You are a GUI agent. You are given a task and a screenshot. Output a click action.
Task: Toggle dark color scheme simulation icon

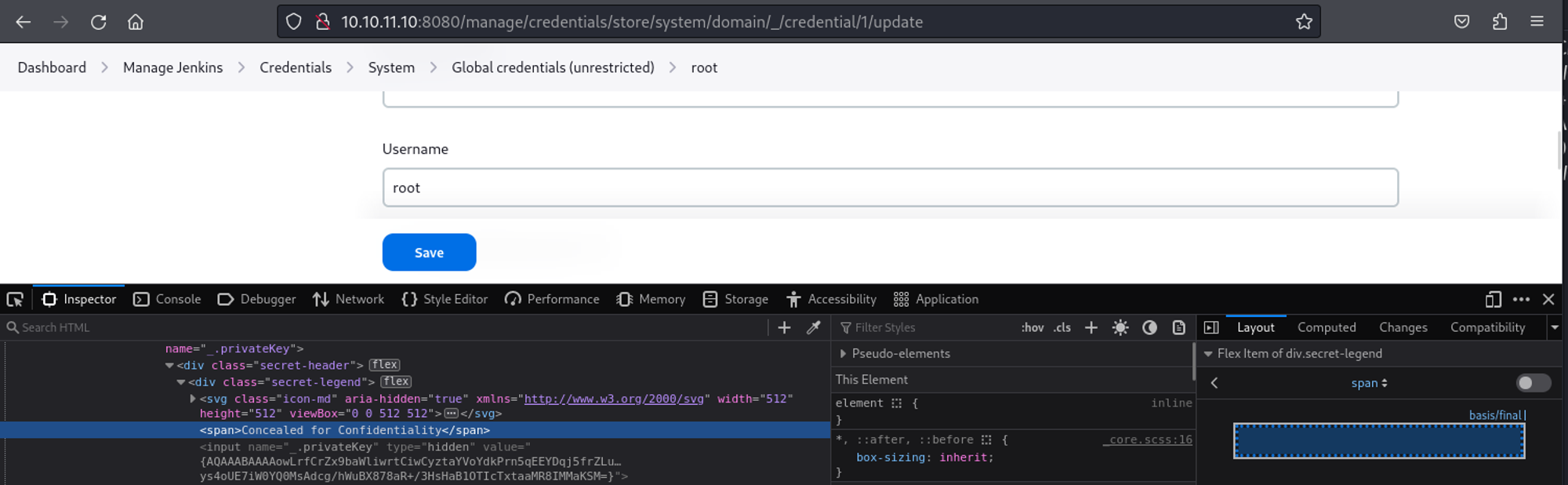pos(1149,327)
